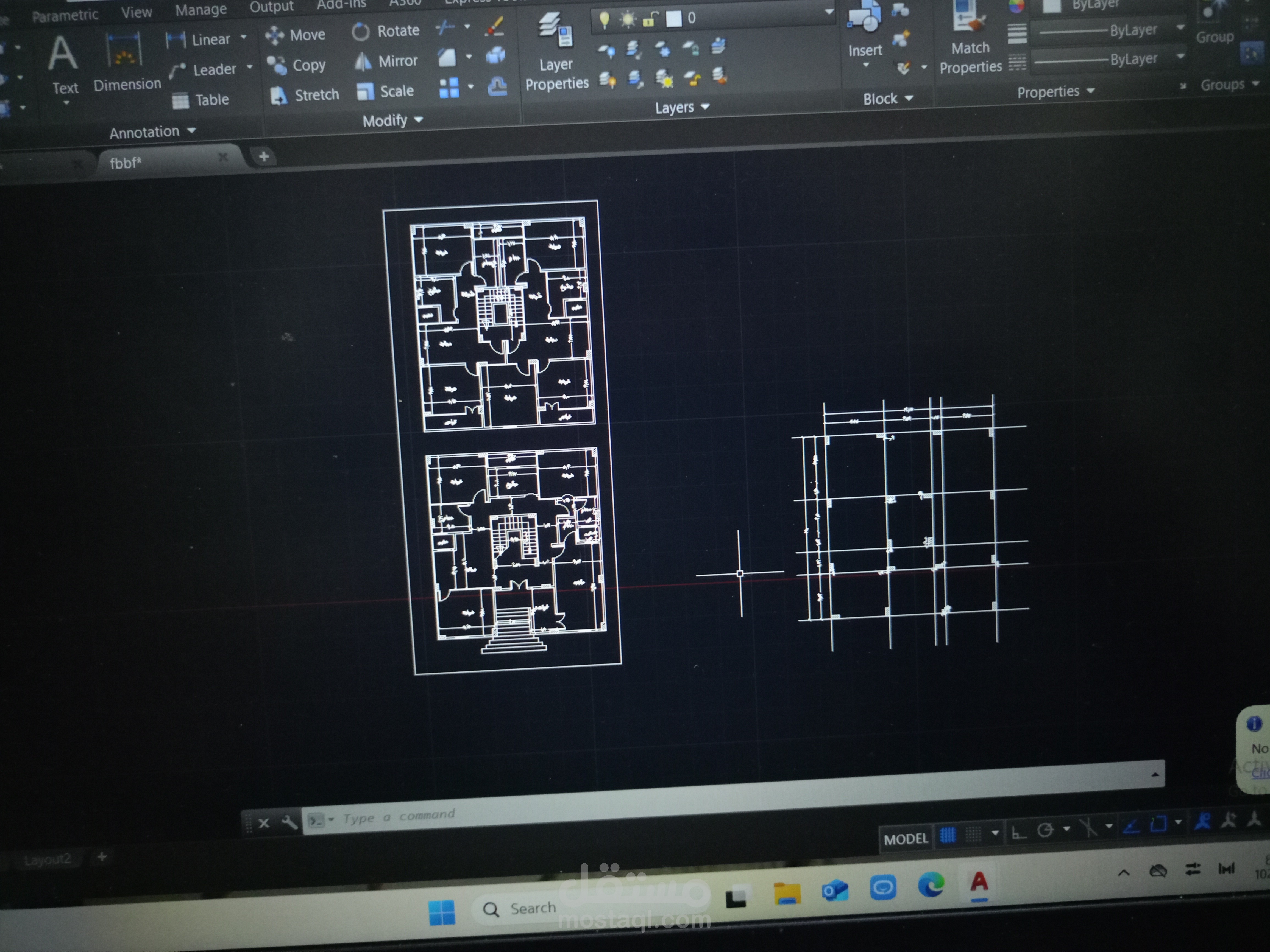Select the Mirror tool

pyautogui.click(x=386, y=61)
